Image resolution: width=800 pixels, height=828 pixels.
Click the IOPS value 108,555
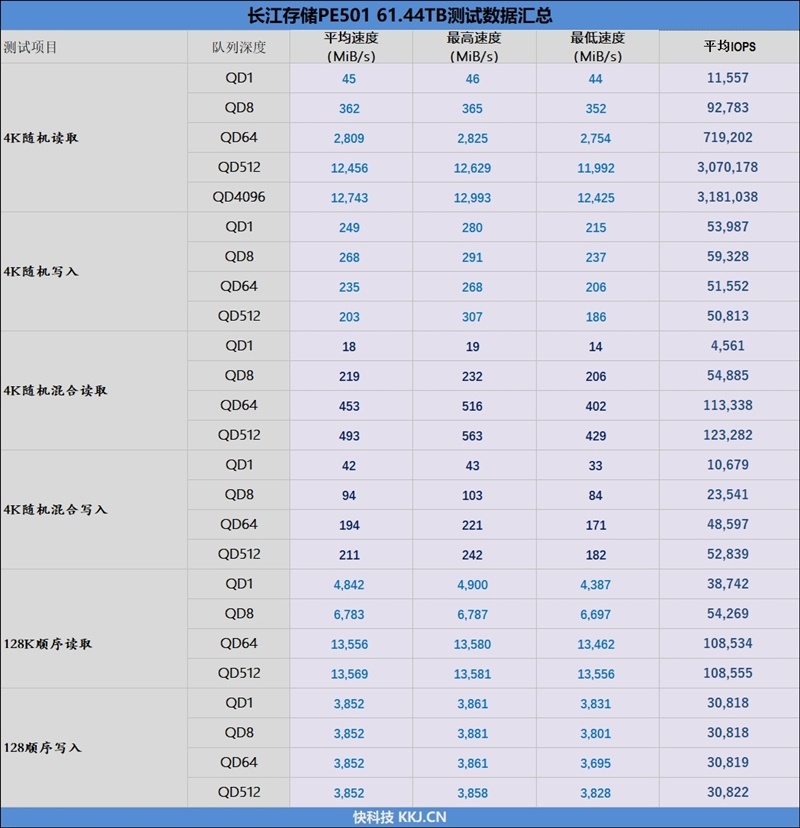(728, 673)
